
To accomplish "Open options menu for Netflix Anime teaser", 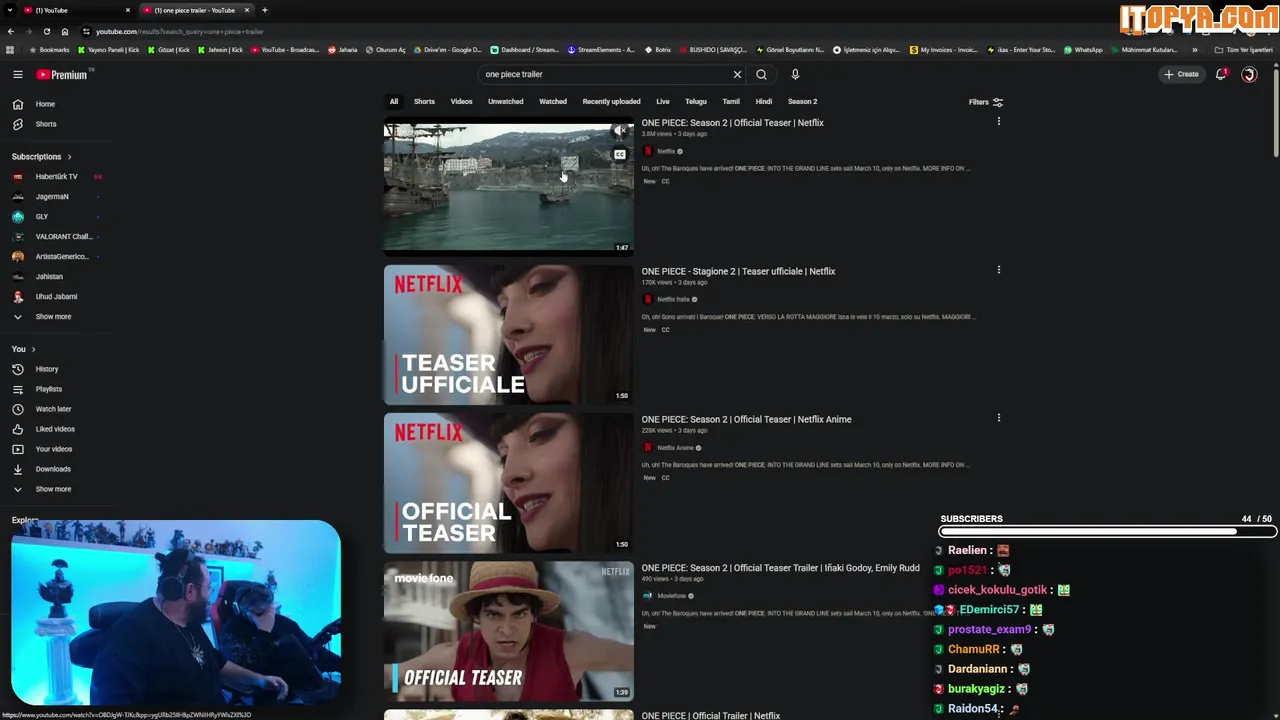I will click(x=998, y=418).
